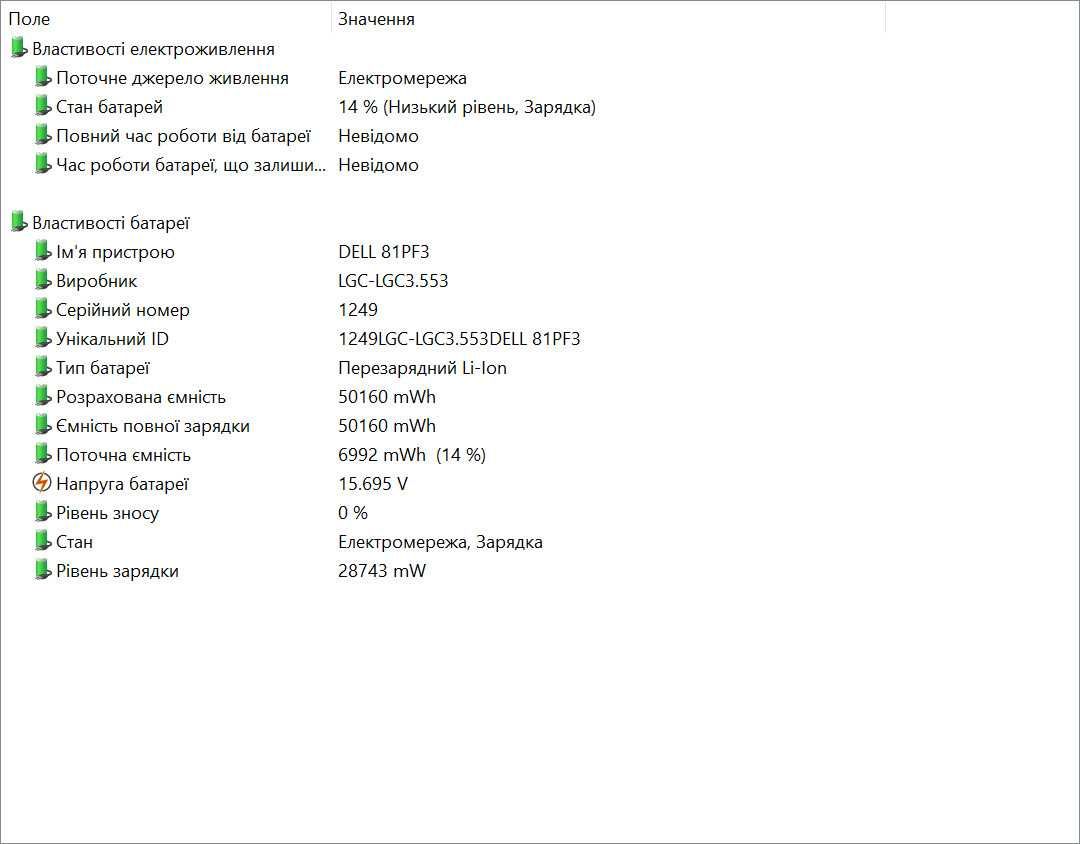
Task: Click 'Невідомо' value for full battery time
Action: (x=378, y=136)
